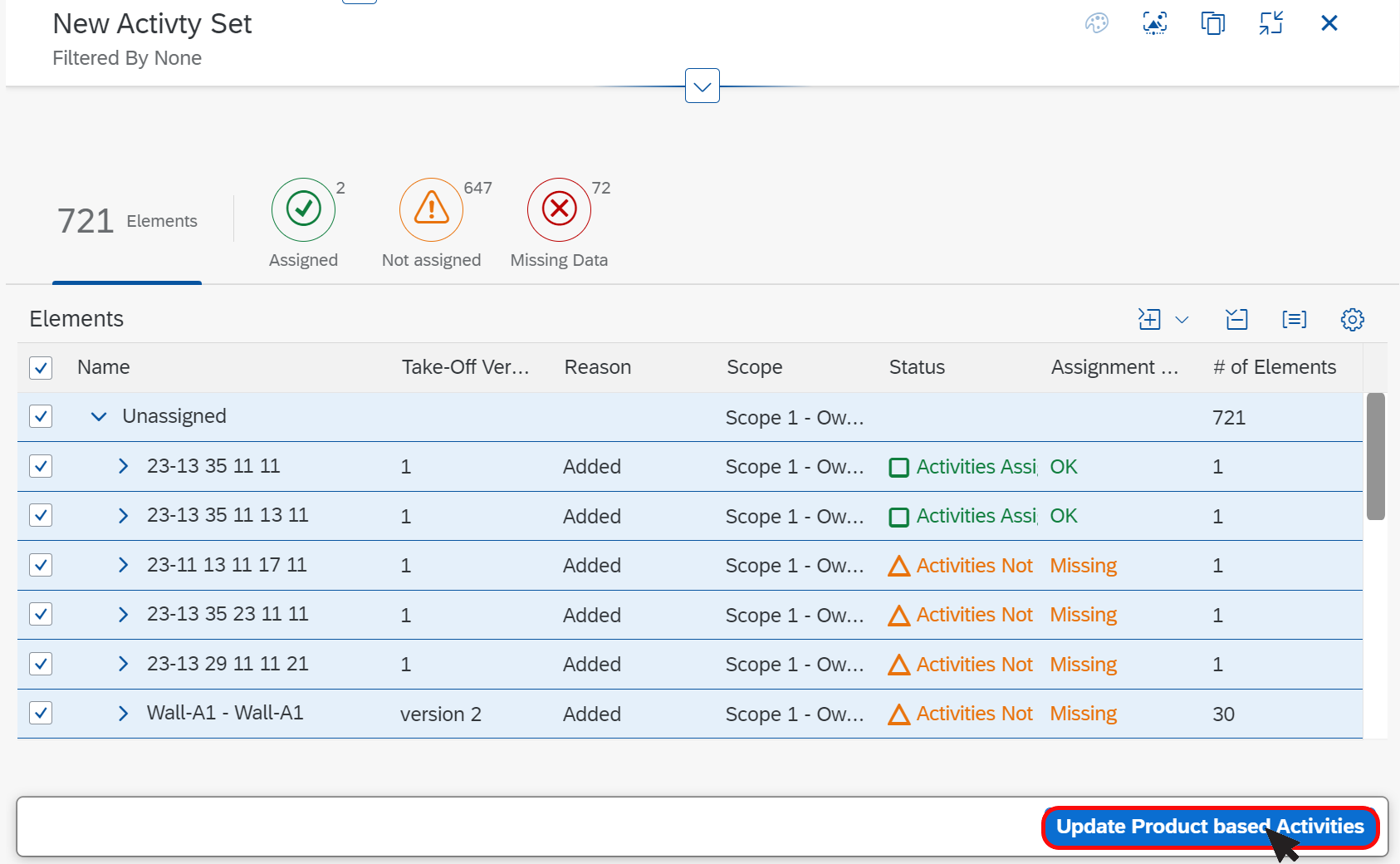Viewport: 1400px width, 864px height.
Task: Open dropdown arrow next to the expand icon
Action: 1182,320
